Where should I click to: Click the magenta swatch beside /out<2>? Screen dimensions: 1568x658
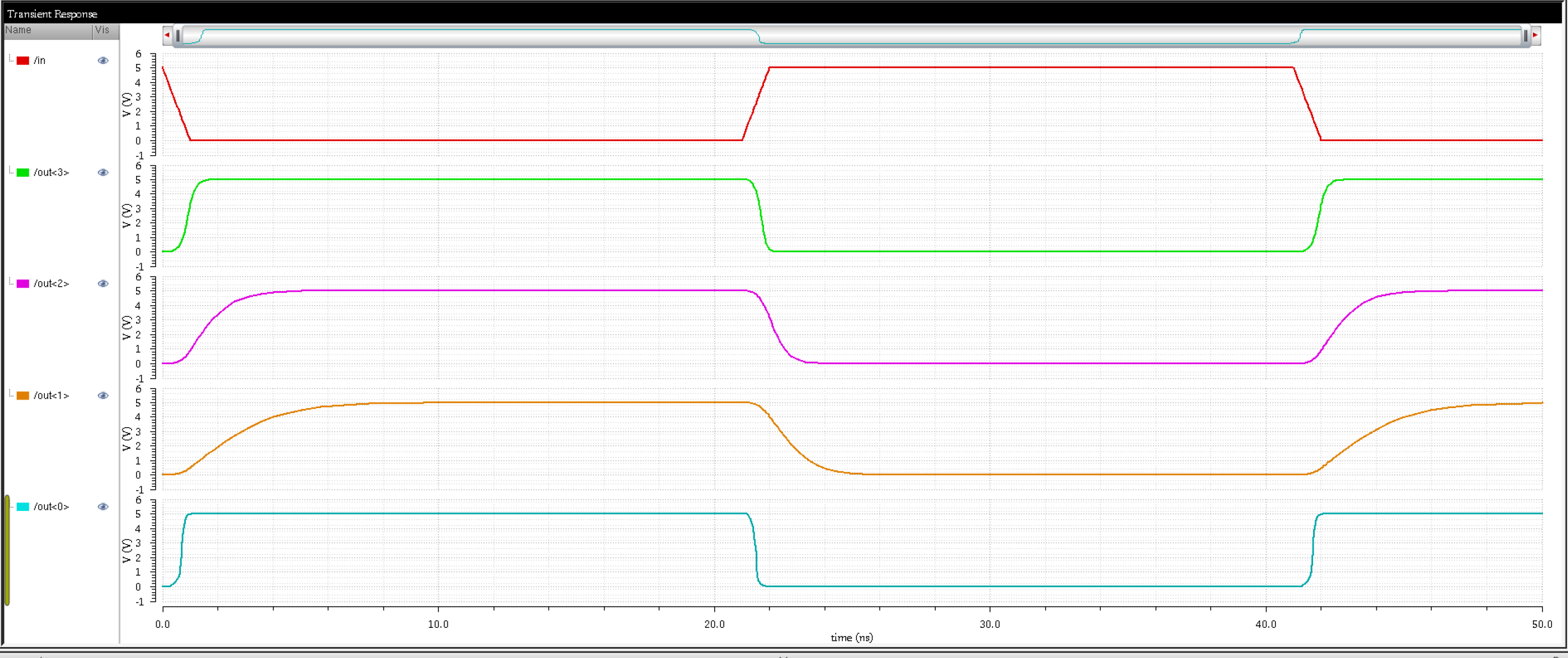pos(23,284)
